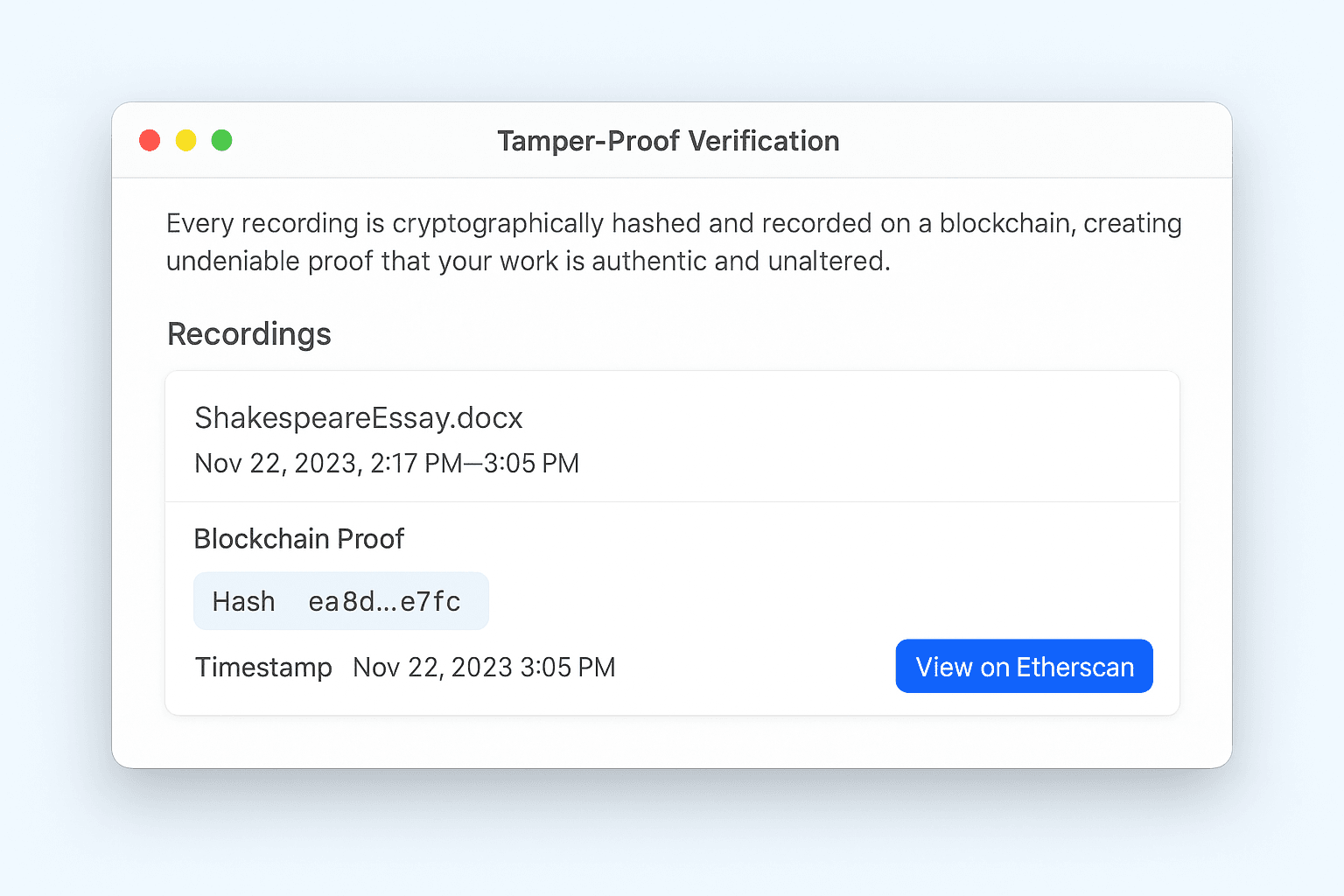Minimize the window with the yellow button
The height and width of the screenshot is (896, 1344).
pyautogui.click(x=185, y=140)
